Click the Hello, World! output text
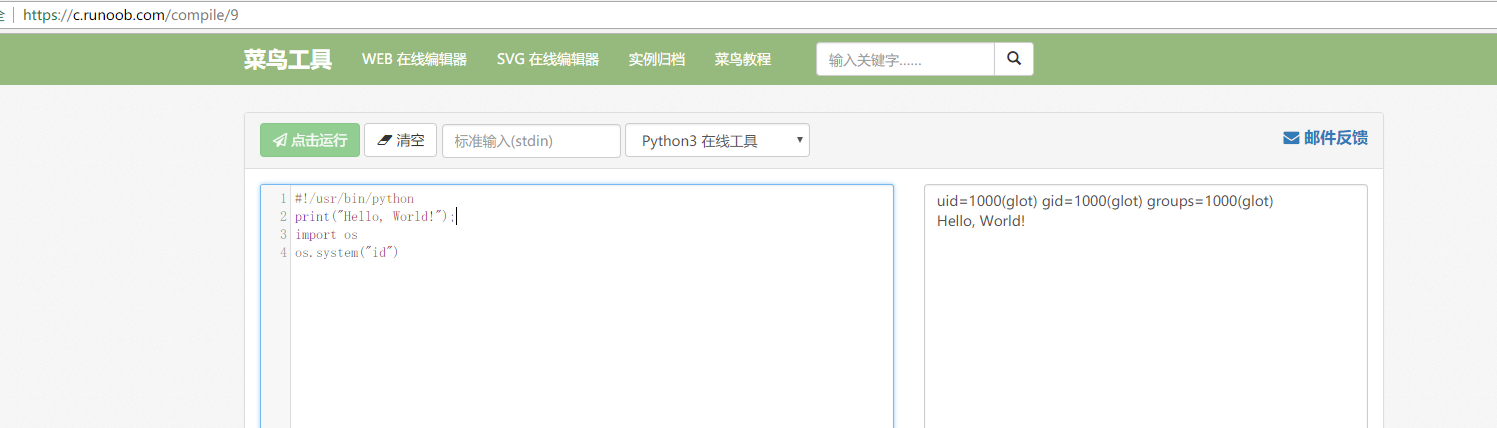 point(980,220)
